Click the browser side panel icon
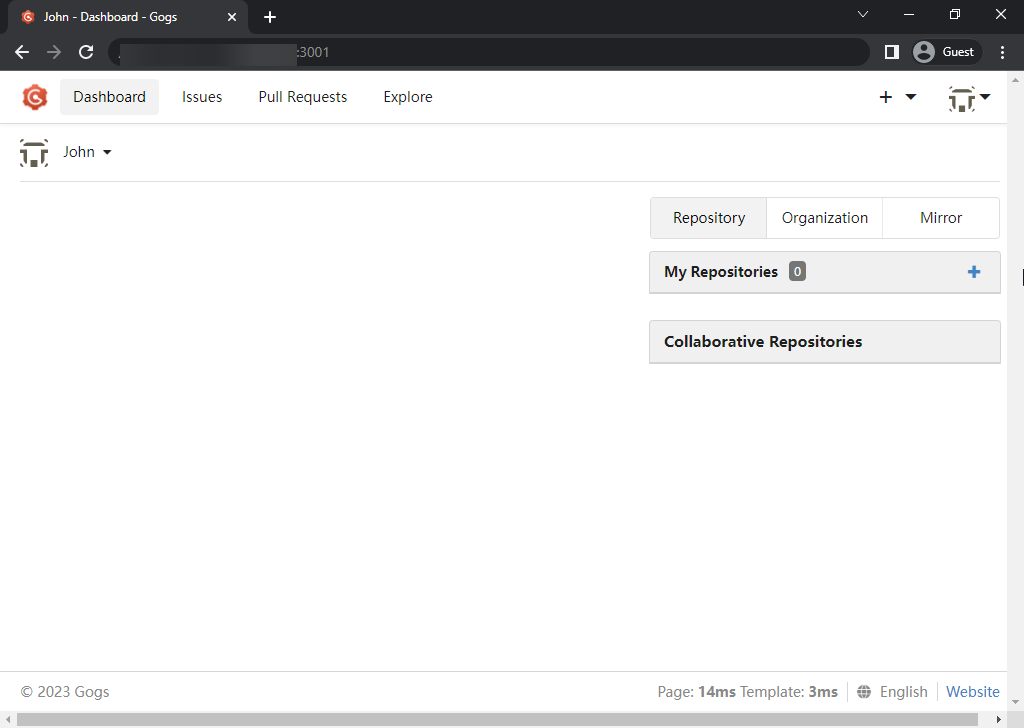 (x=891, y=51)
